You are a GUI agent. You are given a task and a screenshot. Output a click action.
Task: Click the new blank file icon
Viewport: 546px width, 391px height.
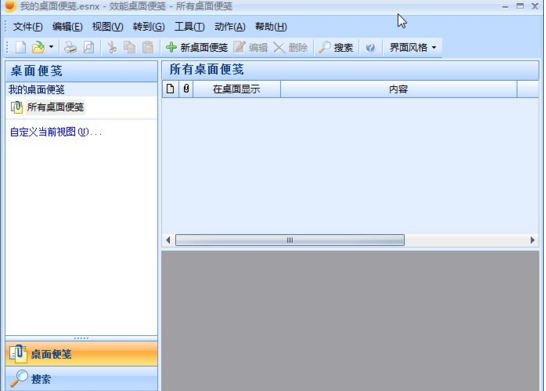pos(21,47)
